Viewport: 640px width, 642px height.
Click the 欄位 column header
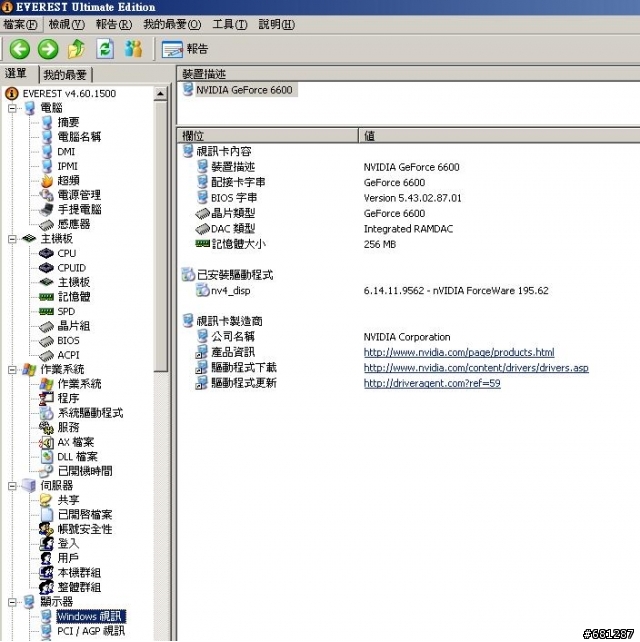pyautogui.click(x=268, y=136)
